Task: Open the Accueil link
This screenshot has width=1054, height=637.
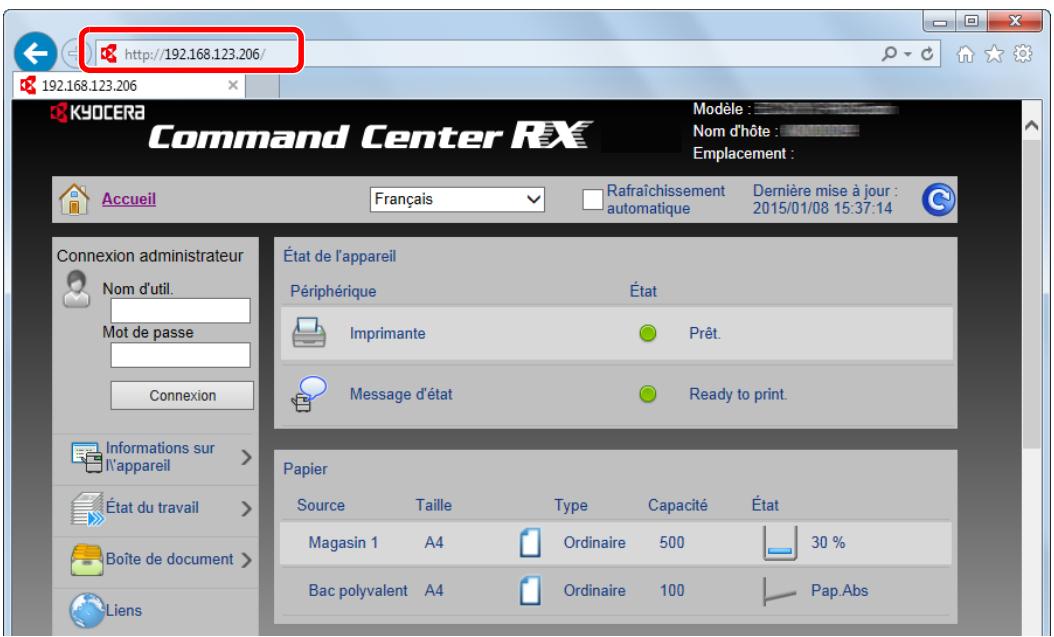Action: click(x=129, y=199)
